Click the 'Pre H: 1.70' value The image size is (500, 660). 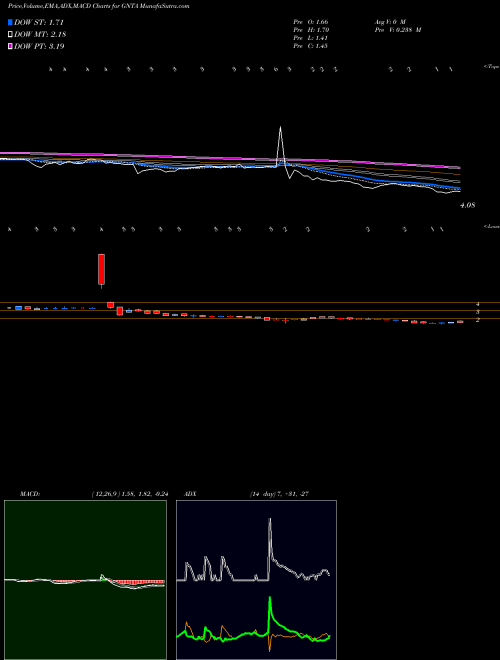click(x=311, y=30)
